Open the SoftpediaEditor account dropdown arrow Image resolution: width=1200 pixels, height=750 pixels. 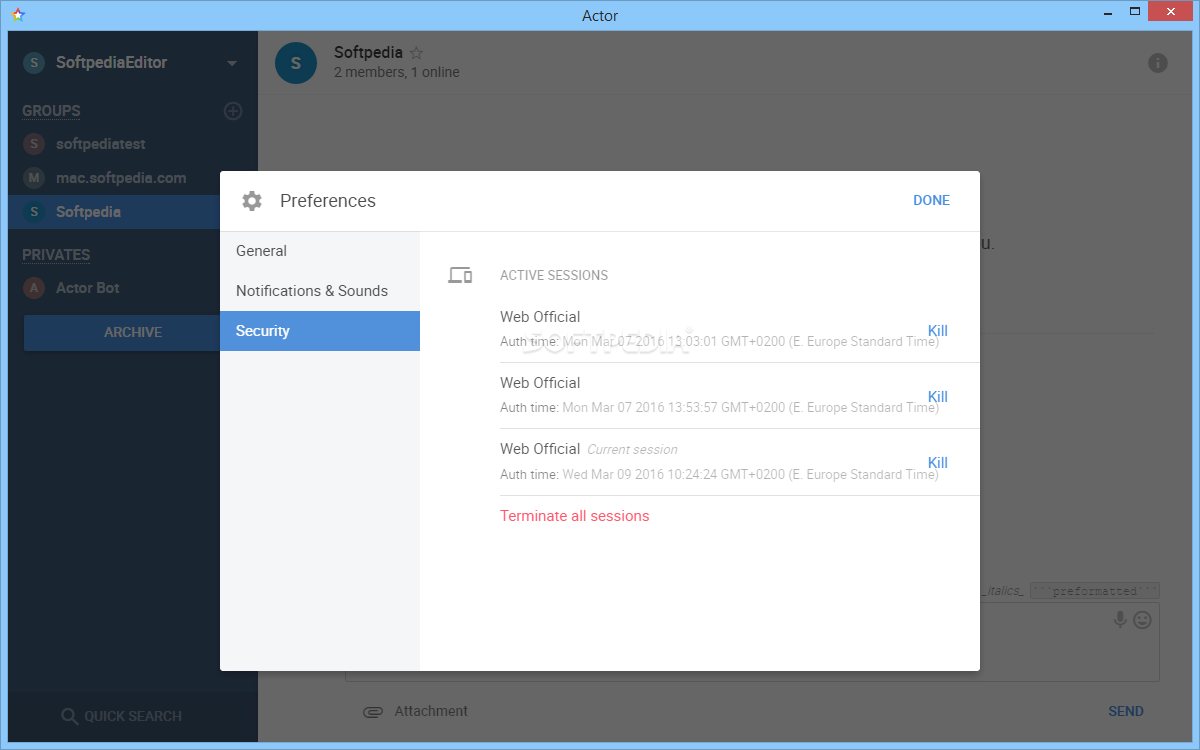[232, 63]
